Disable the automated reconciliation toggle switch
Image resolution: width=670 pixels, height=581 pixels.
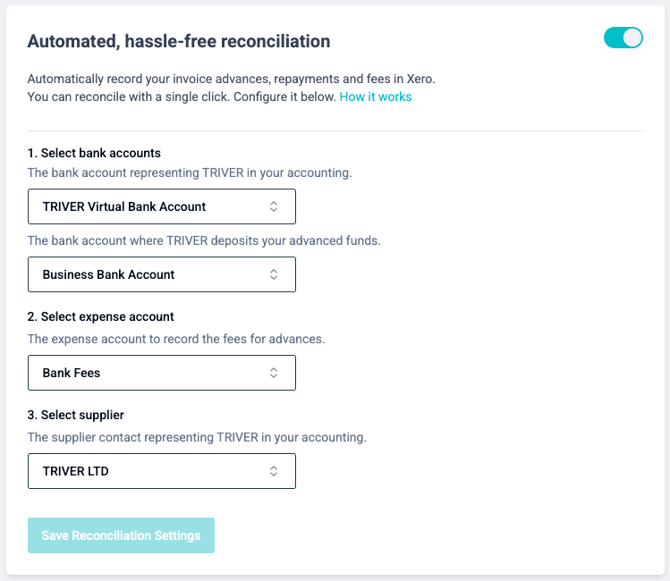click(x=623, y=38)
